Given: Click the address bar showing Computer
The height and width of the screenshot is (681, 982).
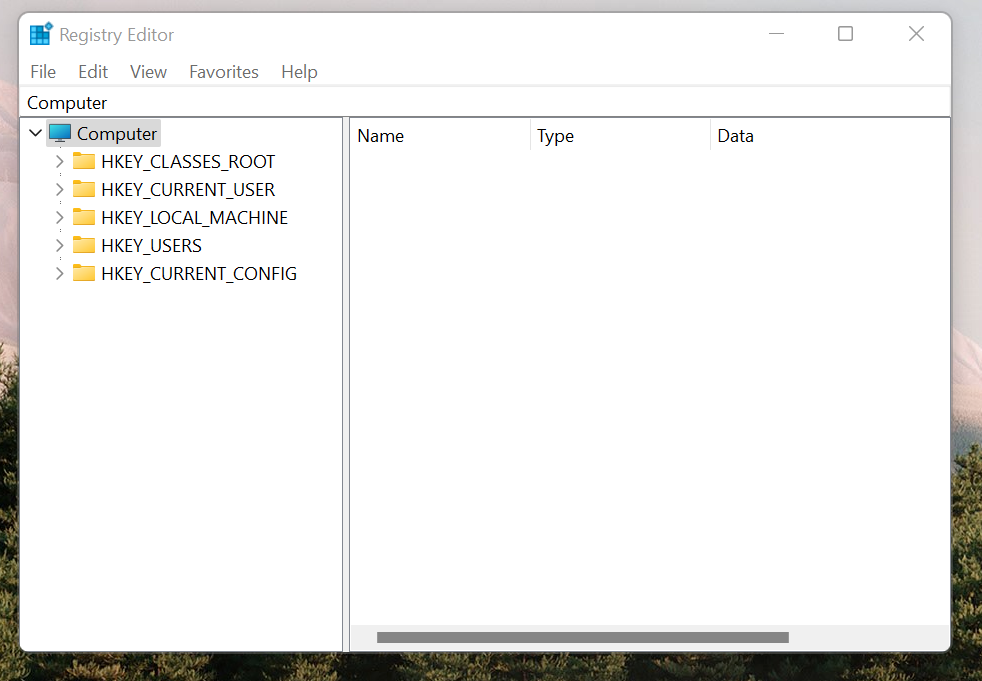Looking at the screenshot, I should pyautogui.click(x=485, y=103).
